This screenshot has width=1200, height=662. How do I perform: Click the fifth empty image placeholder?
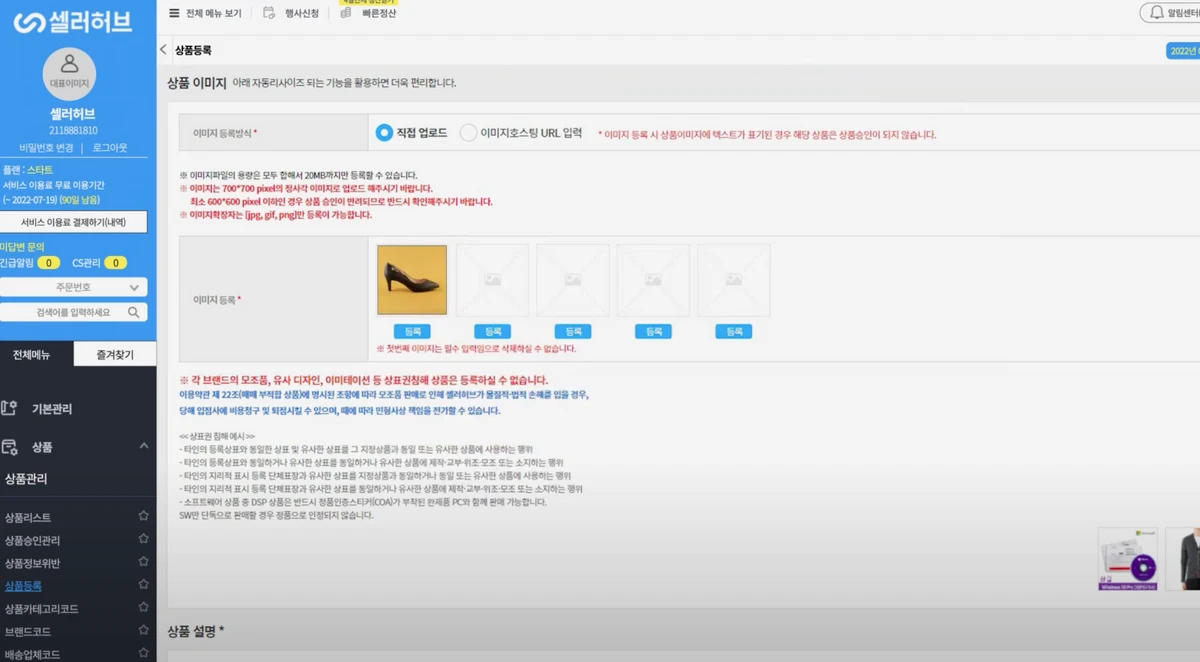(x=733, y=280)
